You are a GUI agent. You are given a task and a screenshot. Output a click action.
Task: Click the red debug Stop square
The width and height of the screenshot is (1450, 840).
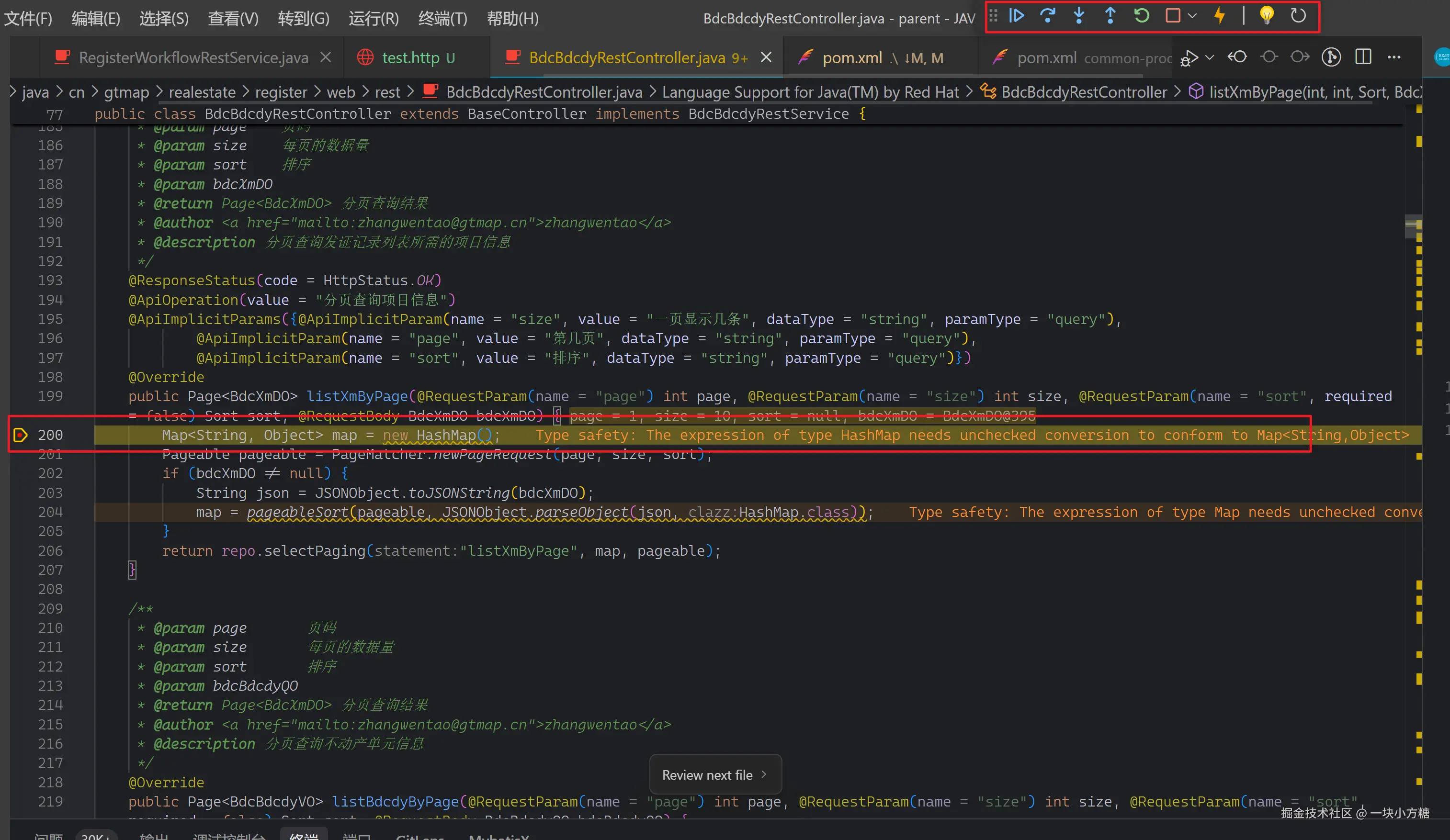coord(1172,15)
